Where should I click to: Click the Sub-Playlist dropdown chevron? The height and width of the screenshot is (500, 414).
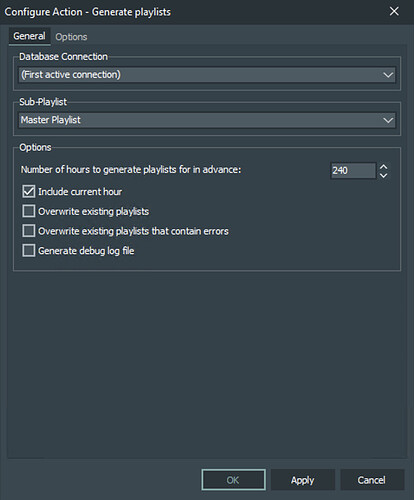tap(388, 120)
